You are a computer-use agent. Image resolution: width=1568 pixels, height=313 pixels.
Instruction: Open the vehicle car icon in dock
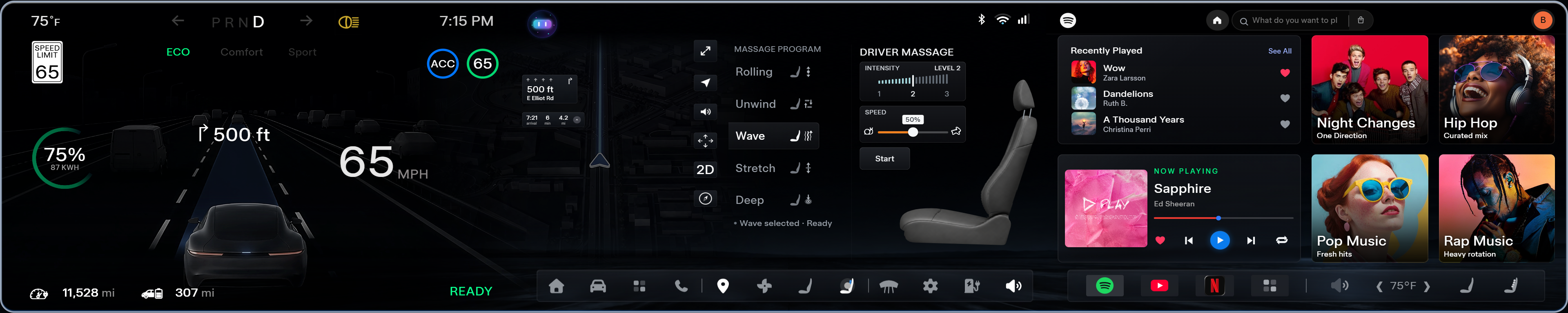click(598, 286)
